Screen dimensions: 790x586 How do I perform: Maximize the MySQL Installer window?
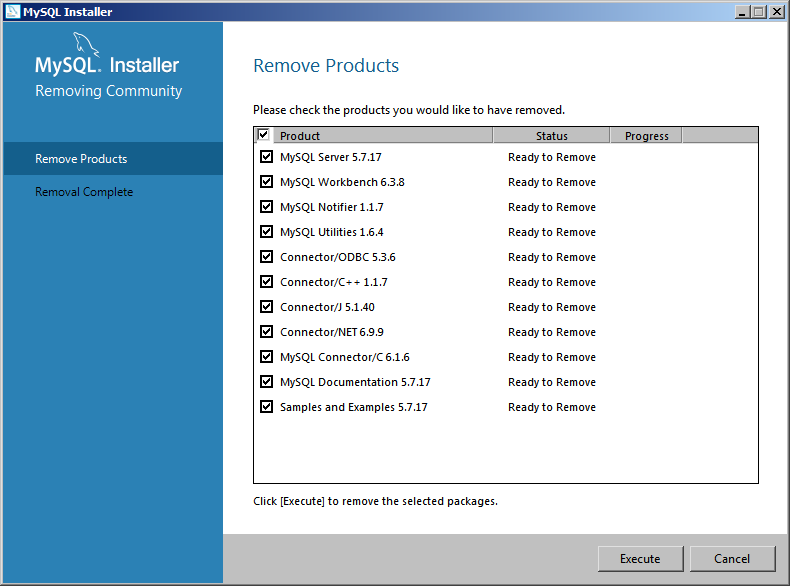point(759,12)
